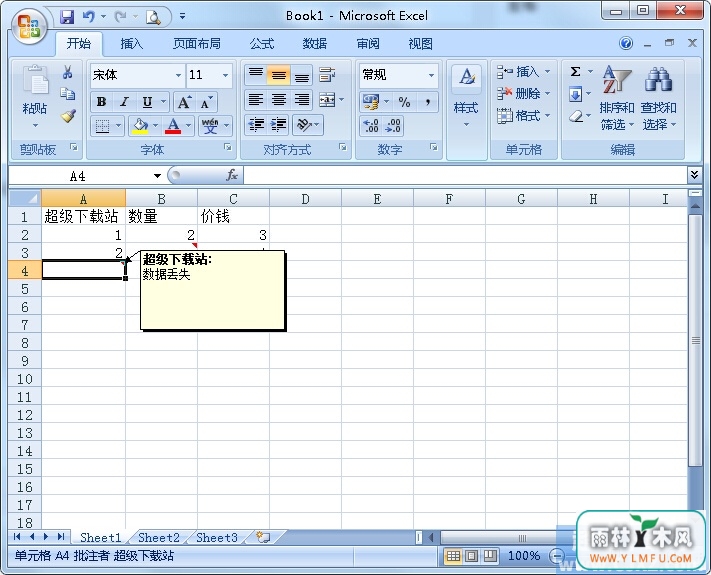Toggle underline formatting
711x575 pixels.
147,102
